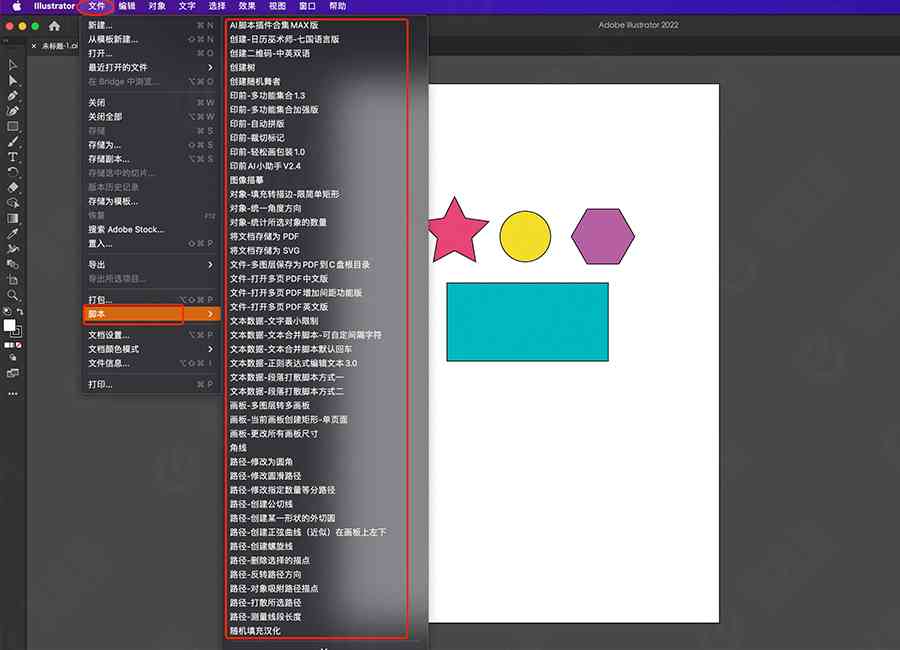
Task: Click the white Fill swatch
Action: 9,325
